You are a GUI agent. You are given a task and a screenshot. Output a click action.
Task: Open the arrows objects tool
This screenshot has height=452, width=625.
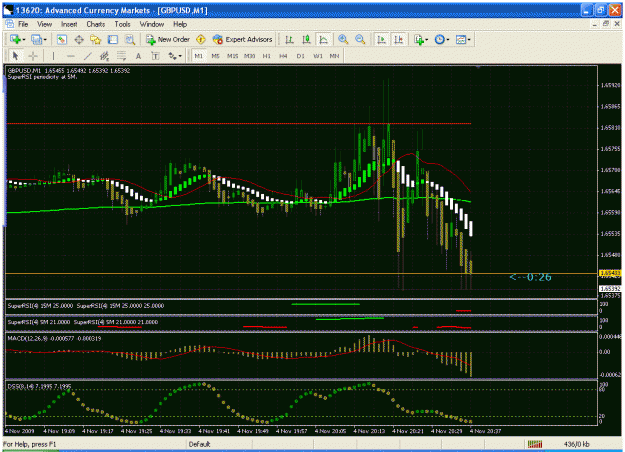pyautogui.click(x=172, y=56)
